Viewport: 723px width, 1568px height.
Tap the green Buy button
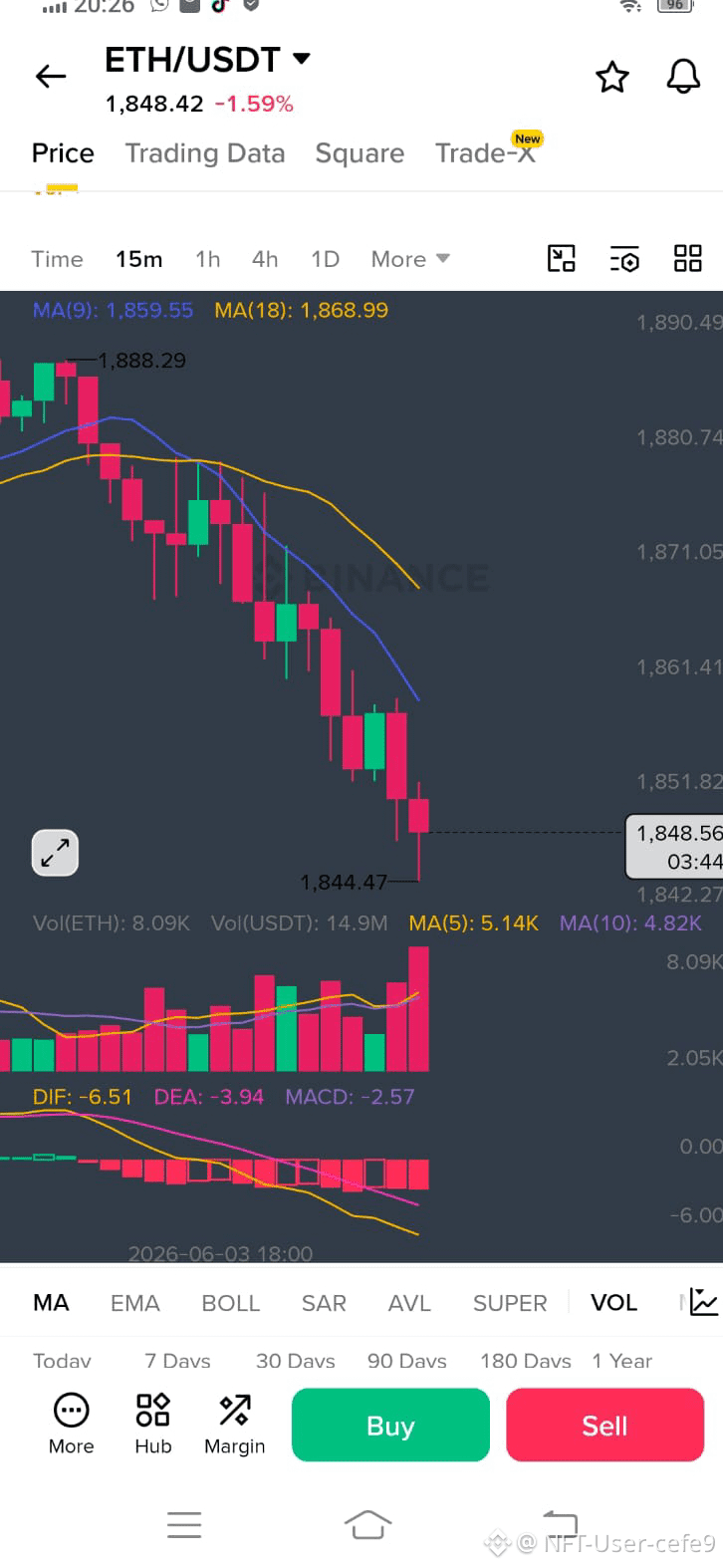pyautogui.click(x=390, y=1426)
